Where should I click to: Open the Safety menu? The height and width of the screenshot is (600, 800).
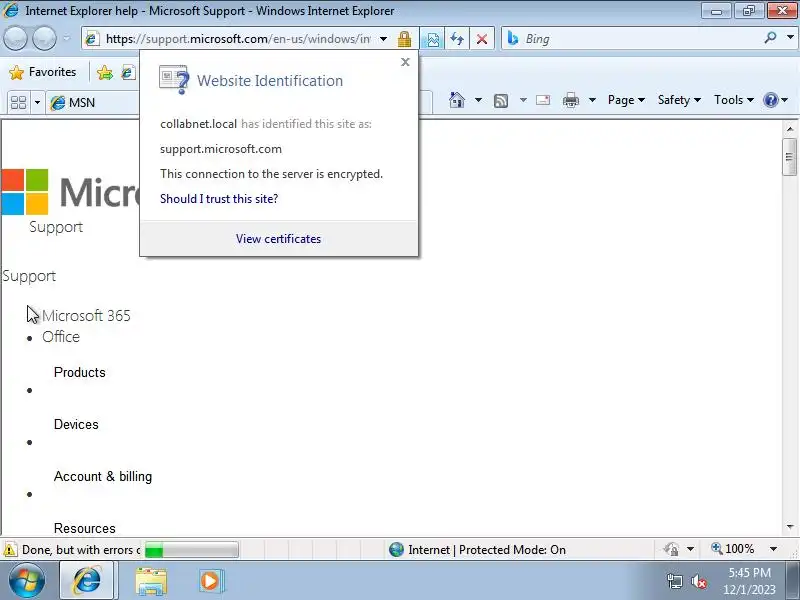(679, 100)
